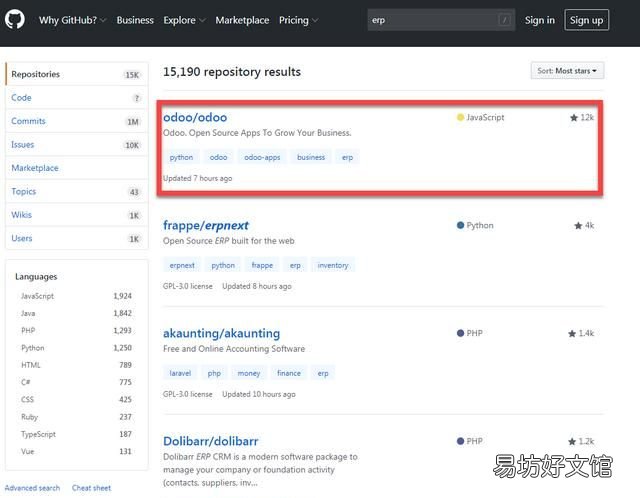
Task: Star icon on frappe/erpnext result
Action: point(578,226)
